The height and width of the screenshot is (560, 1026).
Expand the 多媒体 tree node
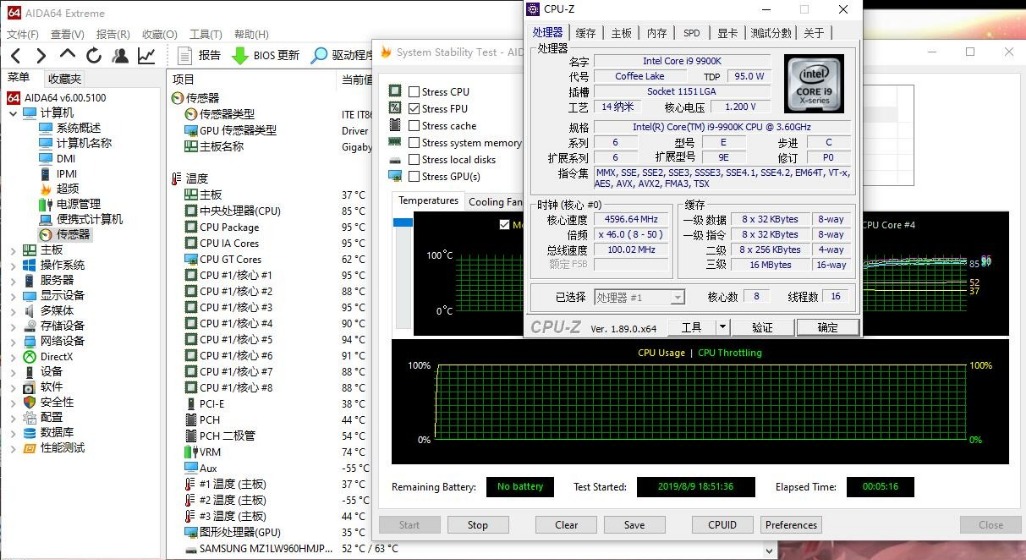point(13,311)
